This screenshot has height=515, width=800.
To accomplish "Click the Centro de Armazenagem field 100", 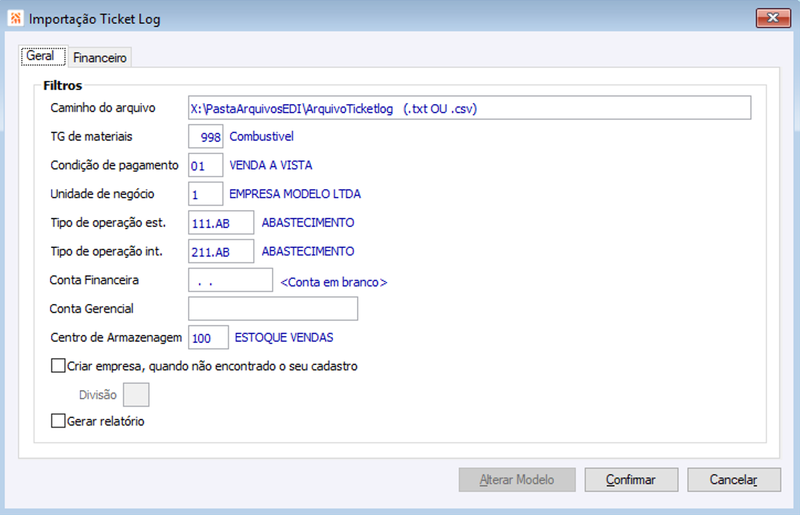I will tap(208, 337).
